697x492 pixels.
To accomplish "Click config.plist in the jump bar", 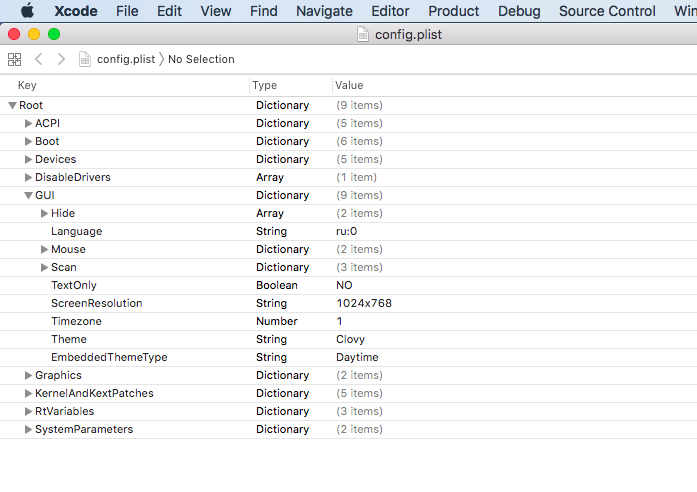I will [x=126, y=59].
